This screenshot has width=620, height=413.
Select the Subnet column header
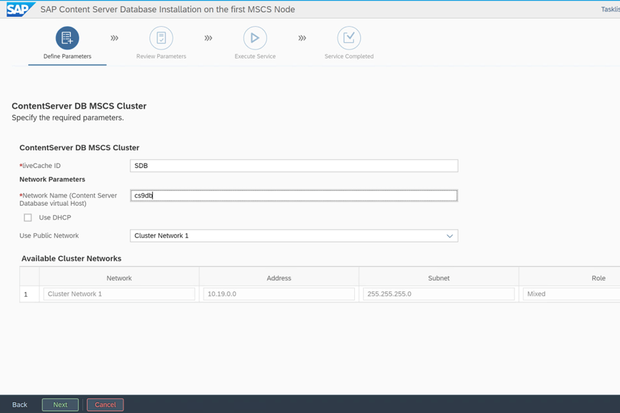click(x=439, y=278)
